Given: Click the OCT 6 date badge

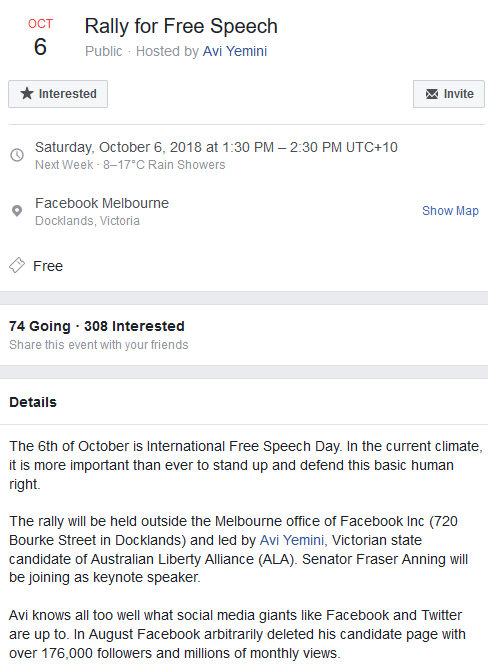Looking at the screenshot, I should point(40,38).
